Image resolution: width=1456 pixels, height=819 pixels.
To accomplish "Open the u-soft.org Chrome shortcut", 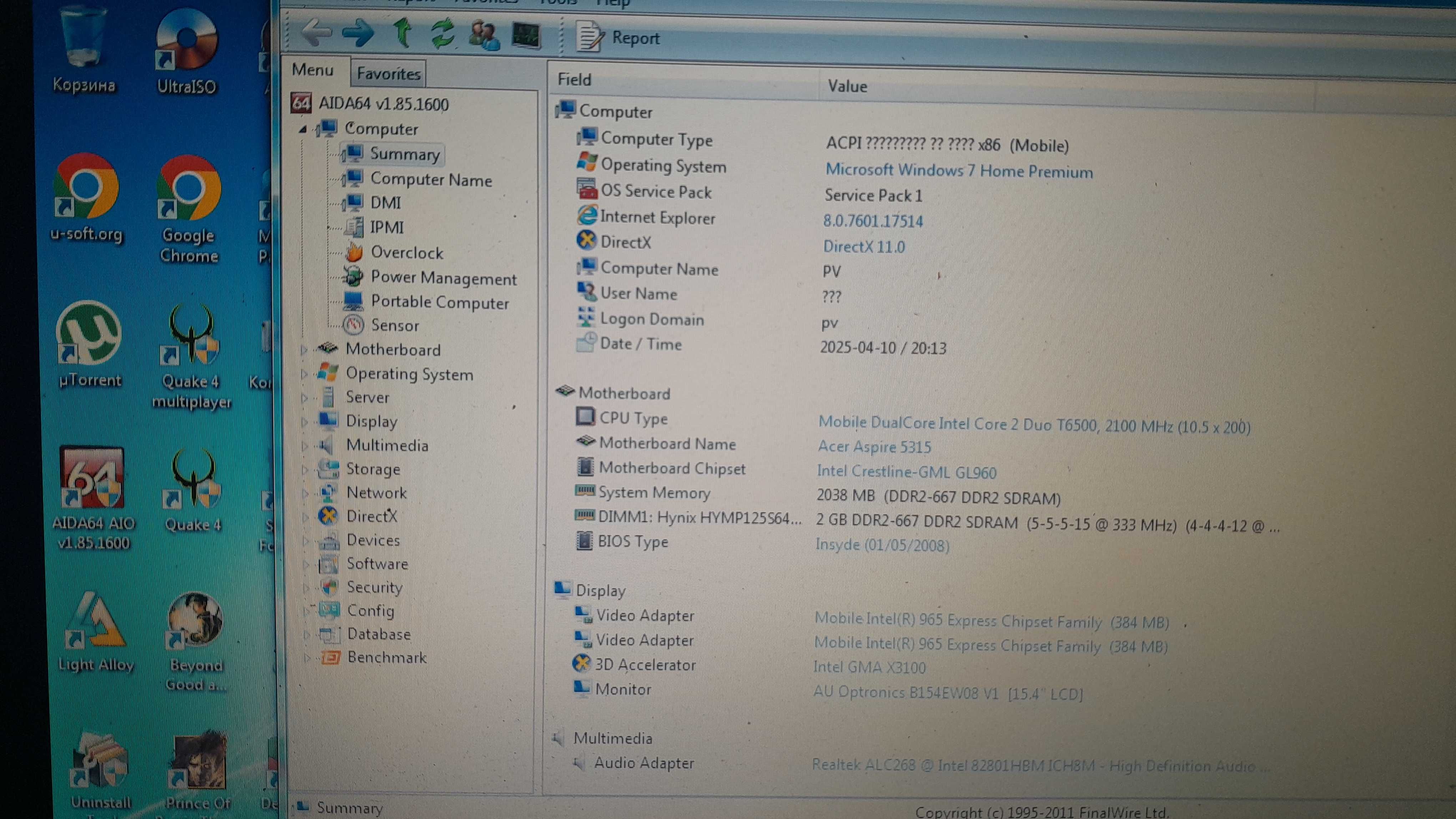I will point(86,197).
